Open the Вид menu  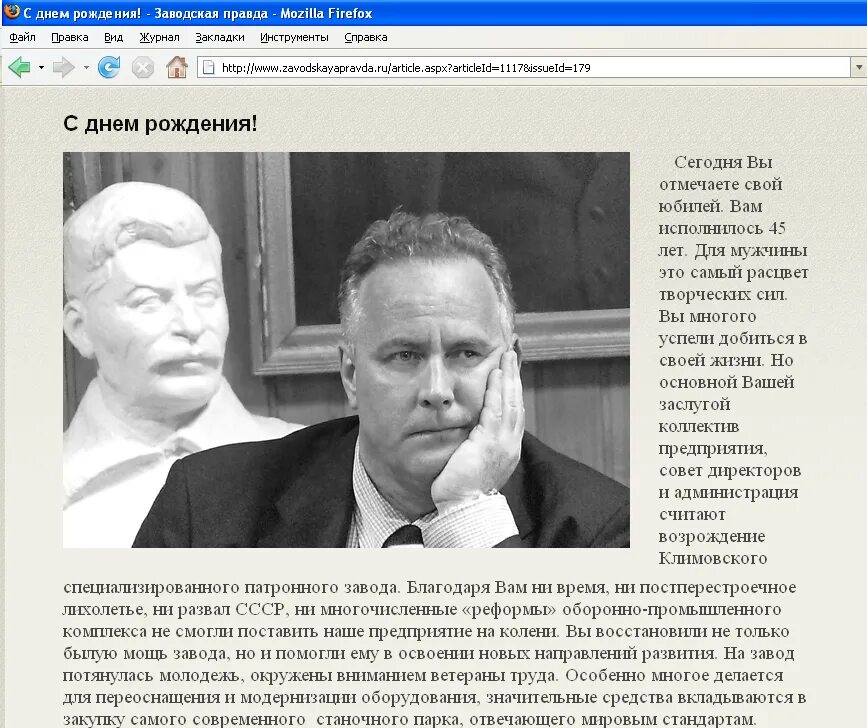tap(112, 36)
